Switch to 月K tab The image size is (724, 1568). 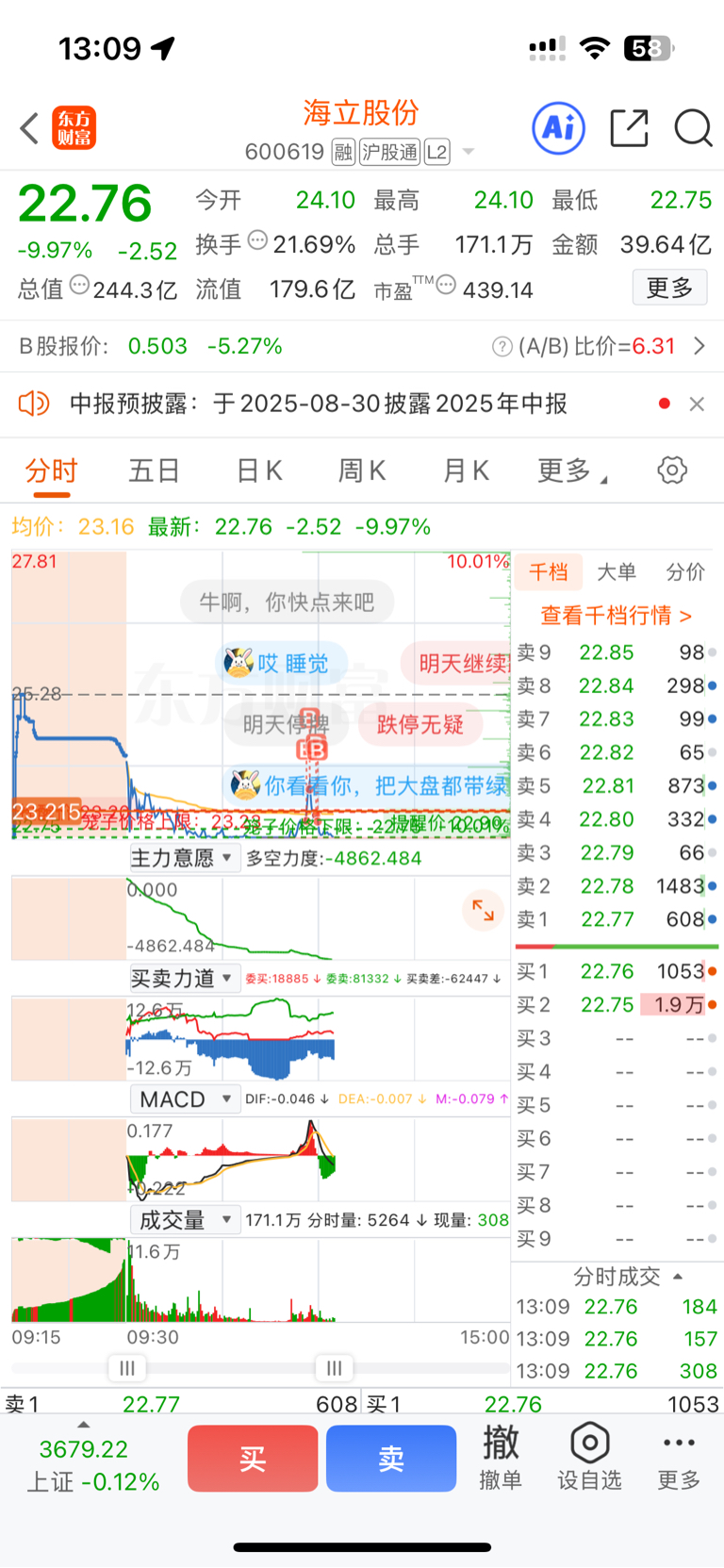click(x=466, y=470)
